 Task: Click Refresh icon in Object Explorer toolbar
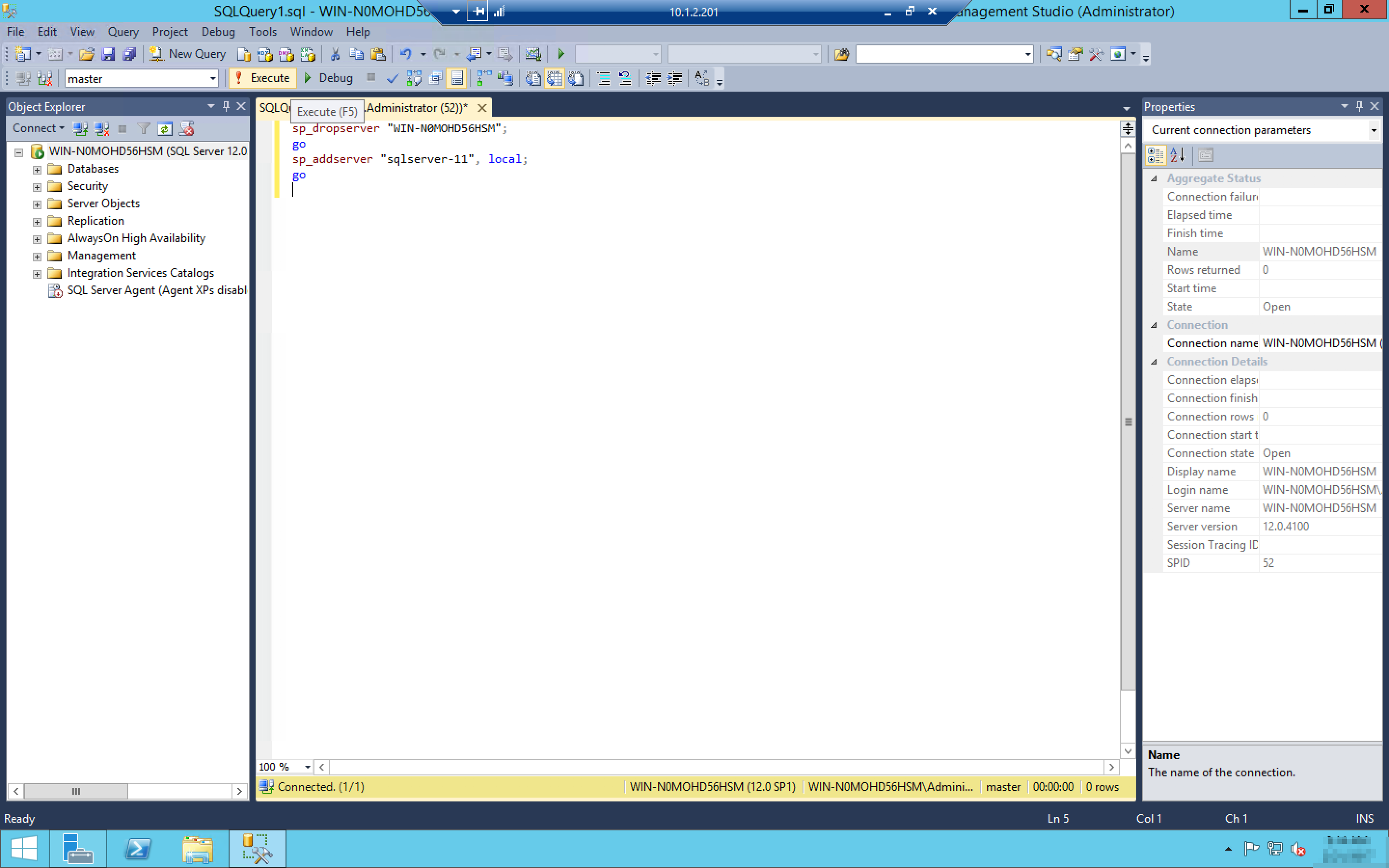pyautogui.click(x=165, y=129)
